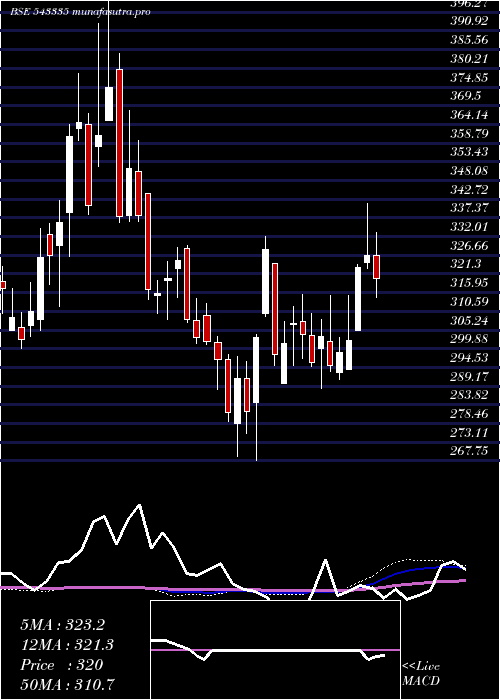Click the 374.85 price axis label

[x=469, y=77]
